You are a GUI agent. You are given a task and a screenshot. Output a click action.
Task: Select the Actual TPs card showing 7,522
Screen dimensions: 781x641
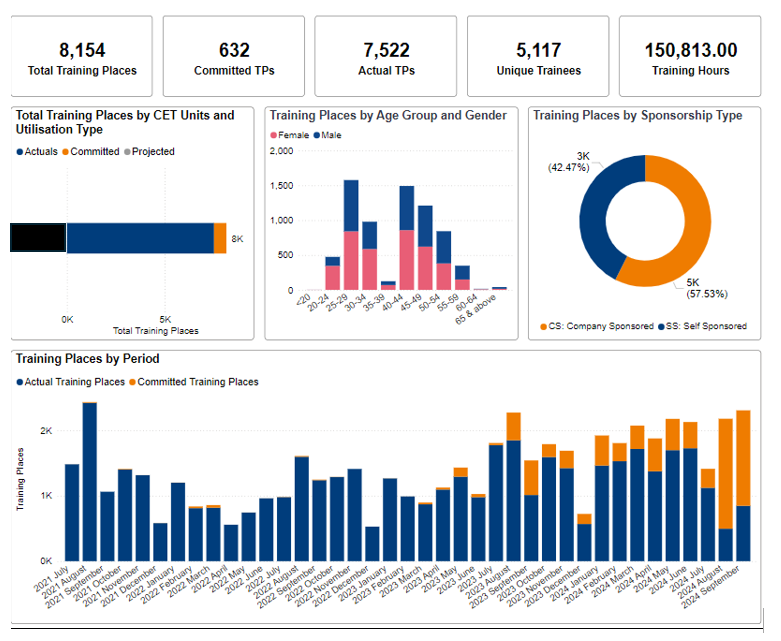[385, 57]
